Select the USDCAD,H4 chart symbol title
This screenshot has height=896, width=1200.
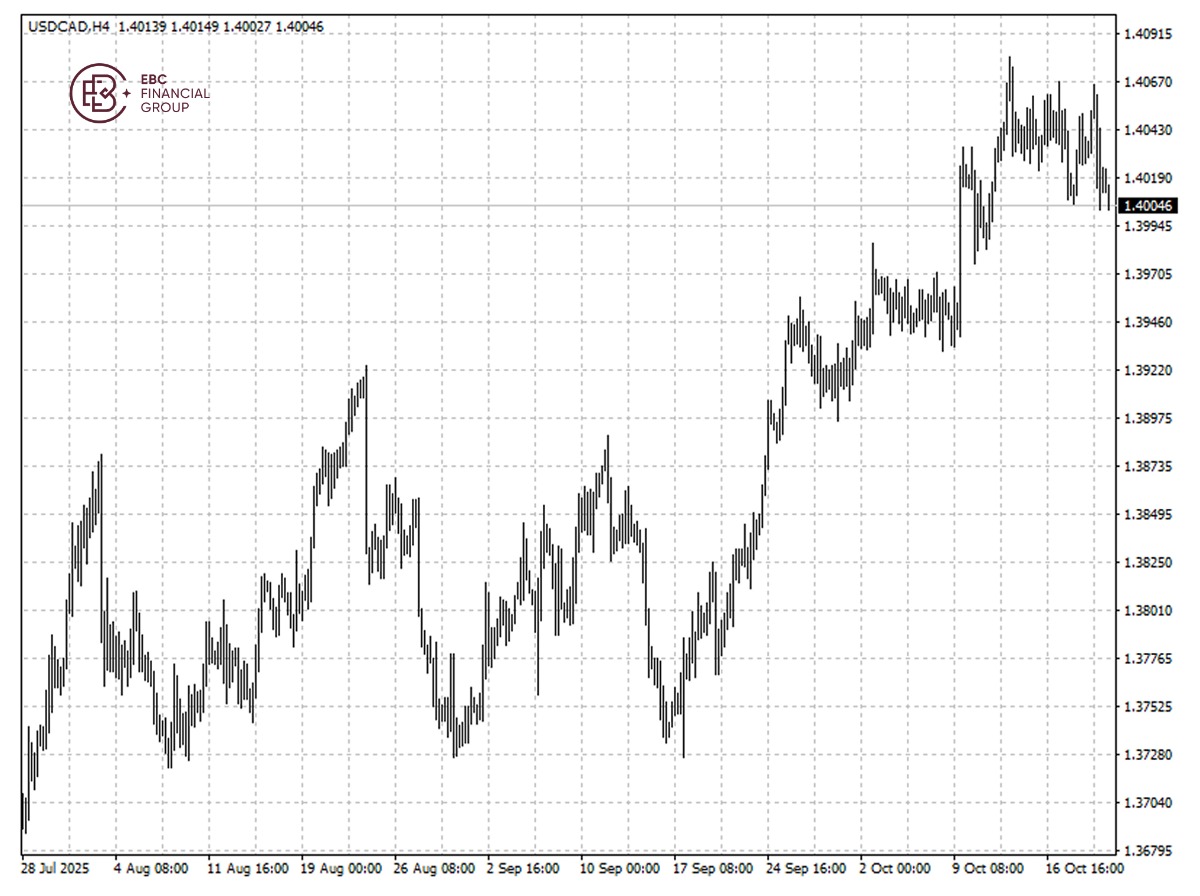tap(69, 26)
